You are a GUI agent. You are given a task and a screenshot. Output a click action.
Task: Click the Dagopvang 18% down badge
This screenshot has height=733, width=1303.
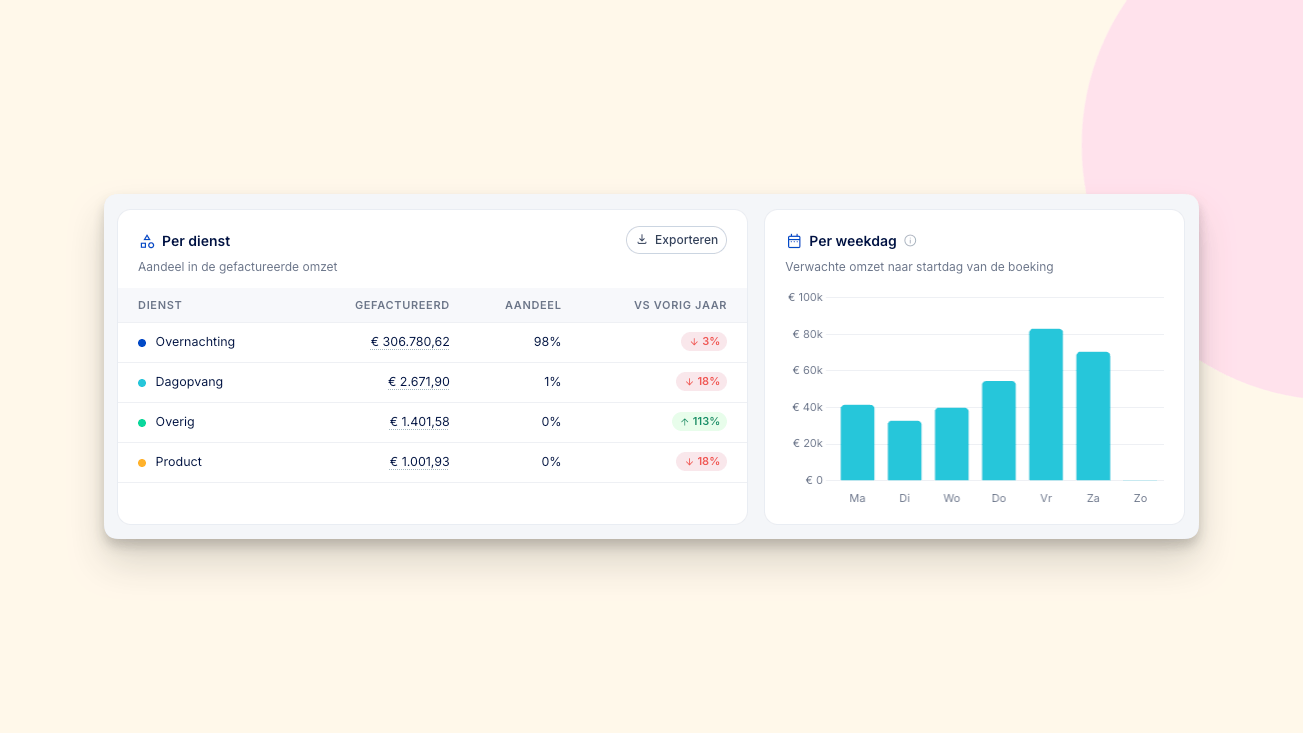tap(701, 382)
